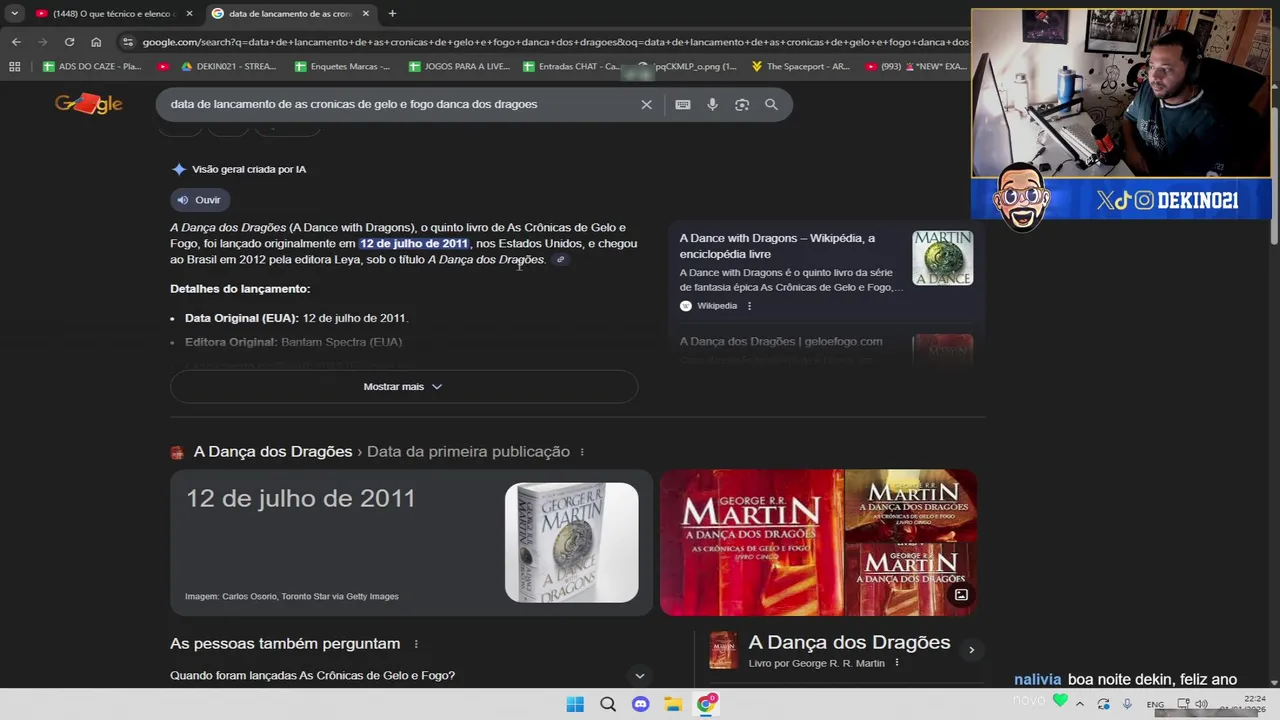Reload the current page
This screenshot has height=720, width=1280.
[x=69, y=42]
